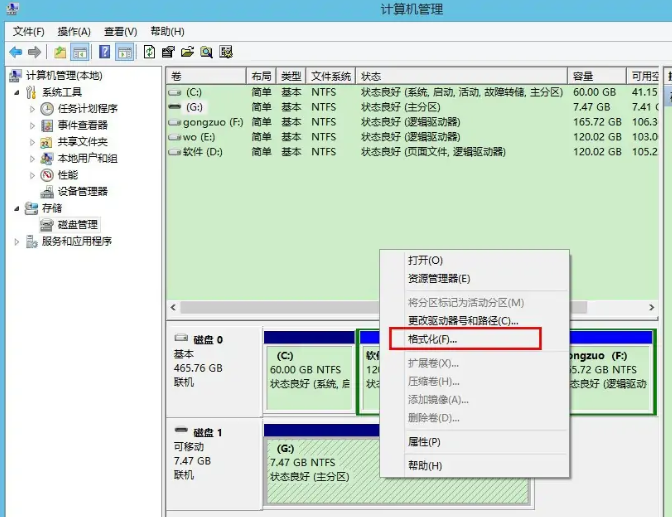Click the open folder toolbar icon
The height and width of the screenshot is (517, 672).
click(x=187, y=52)
